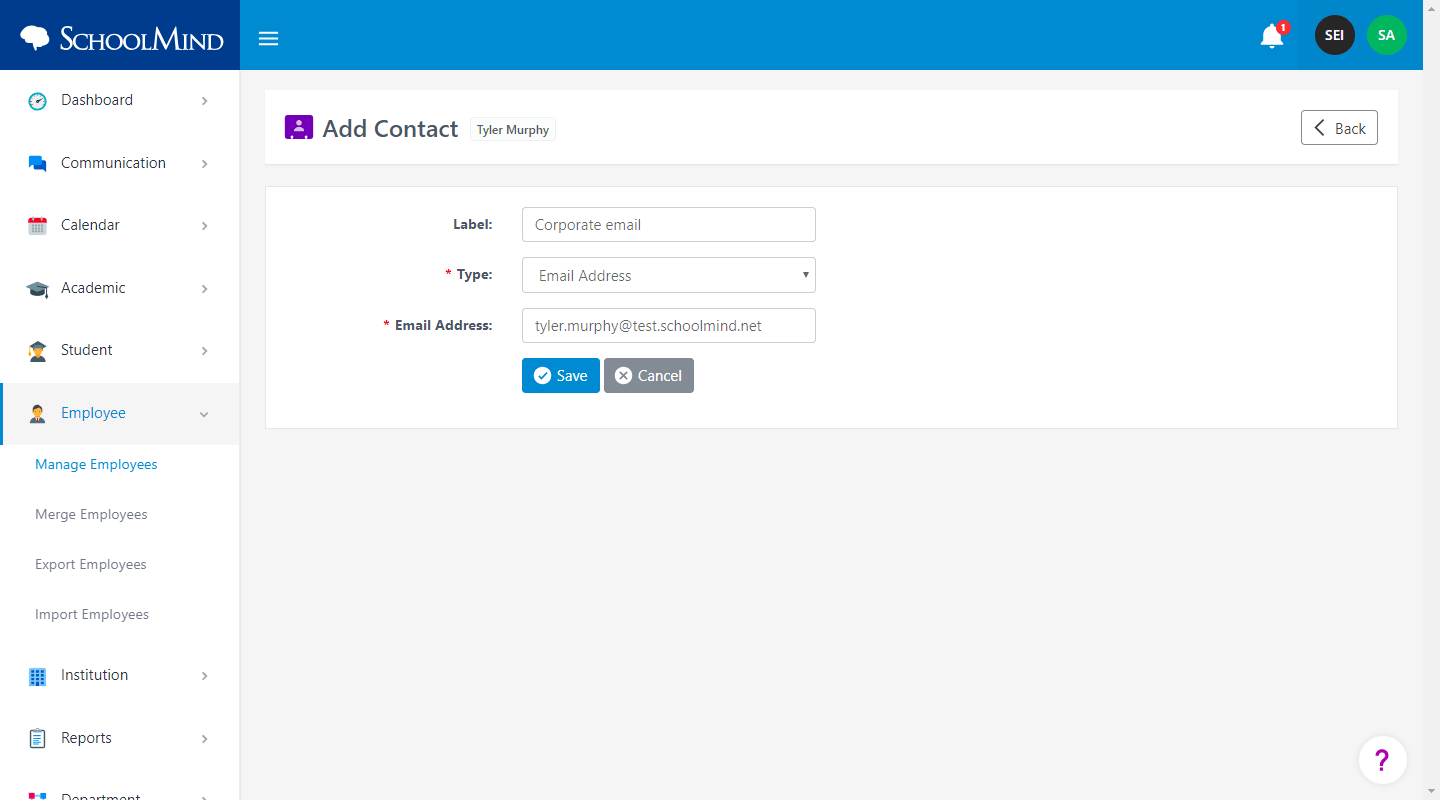Save the new contact

pyautogui.click(x=561, y=375)
